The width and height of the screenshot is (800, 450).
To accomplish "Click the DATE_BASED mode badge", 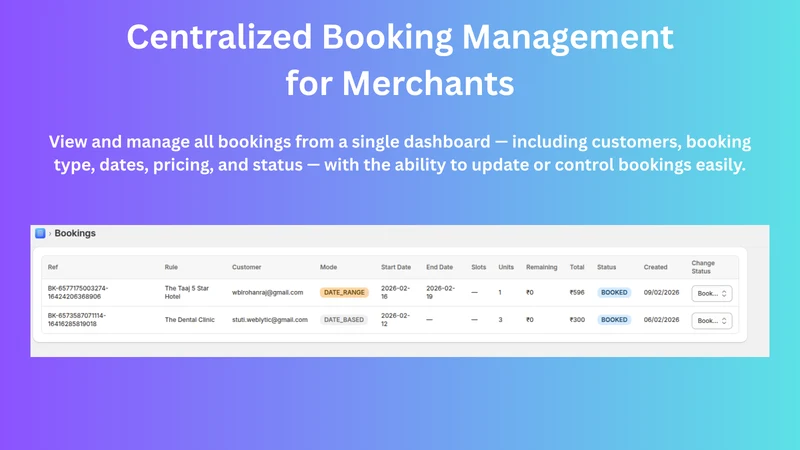I will coord(344,319).
